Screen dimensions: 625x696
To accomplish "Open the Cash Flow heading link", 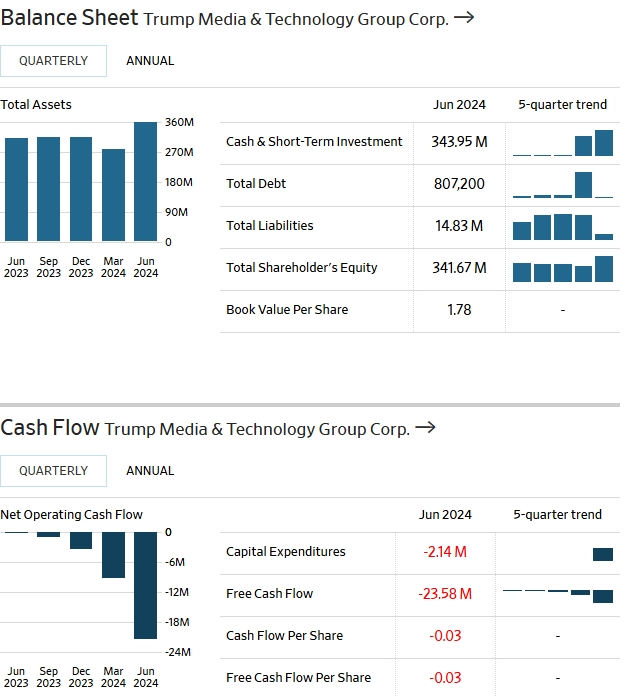I will click(50, 428).
